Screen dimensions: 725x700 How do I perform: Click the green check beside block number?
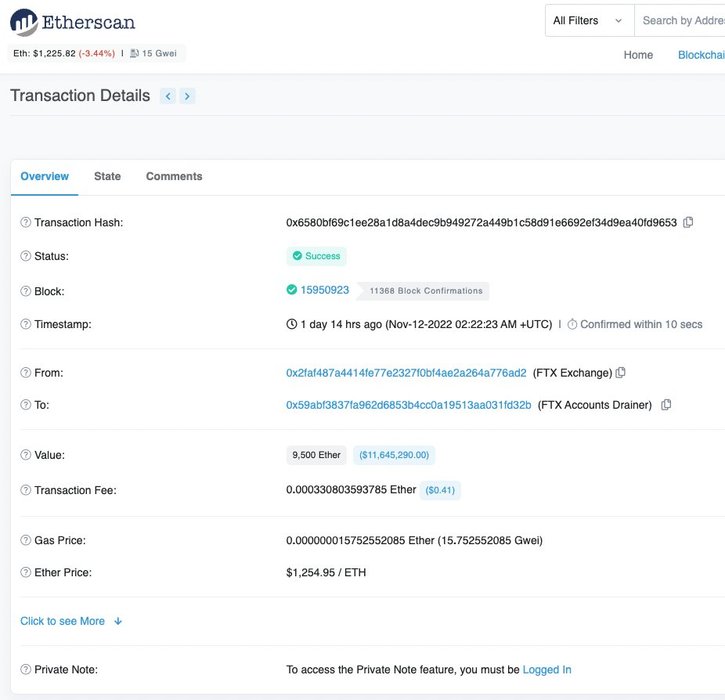point(291,290)
